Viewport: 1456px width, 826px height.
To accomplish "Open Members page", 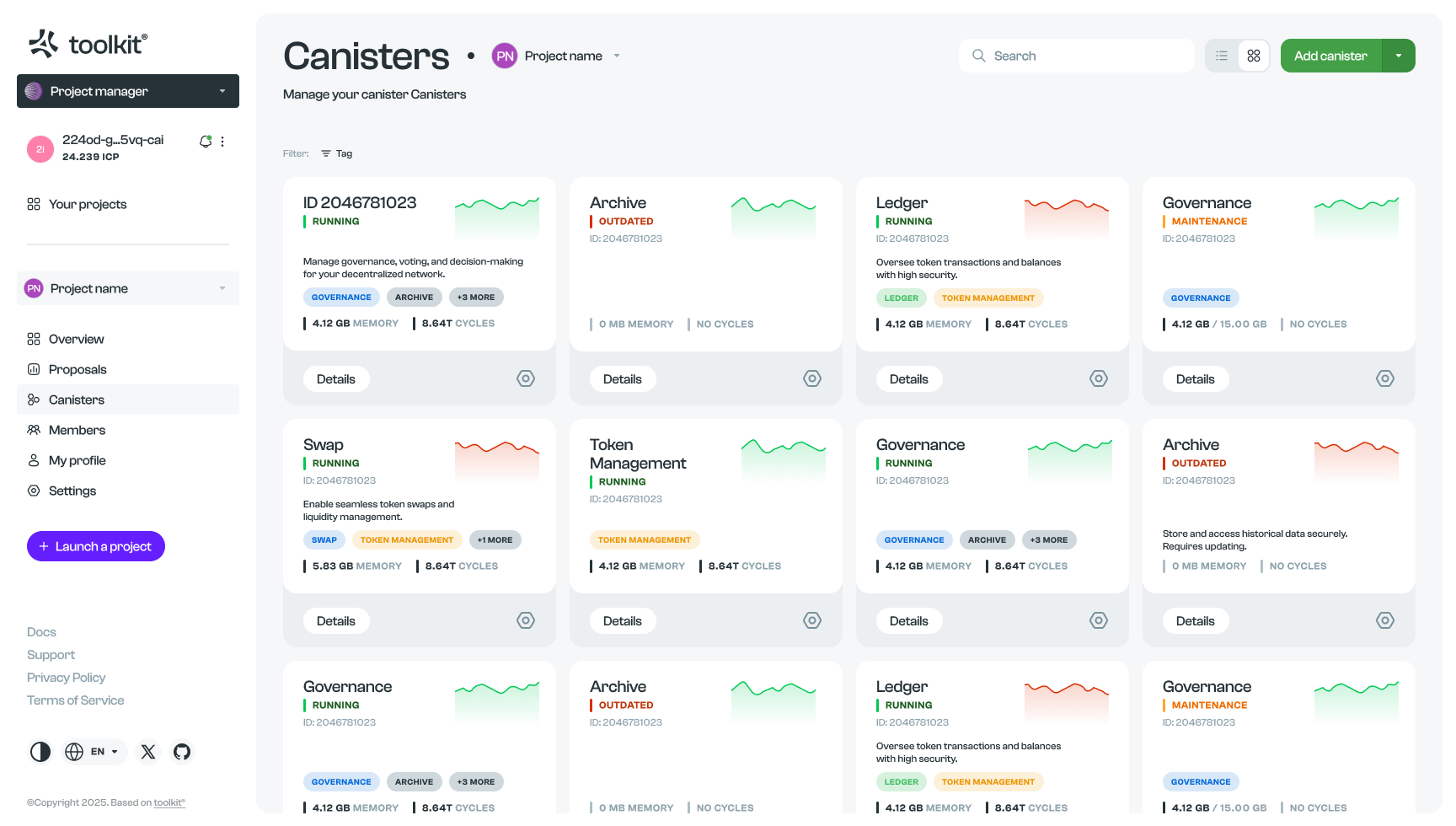I will click(x=128, y=430).
